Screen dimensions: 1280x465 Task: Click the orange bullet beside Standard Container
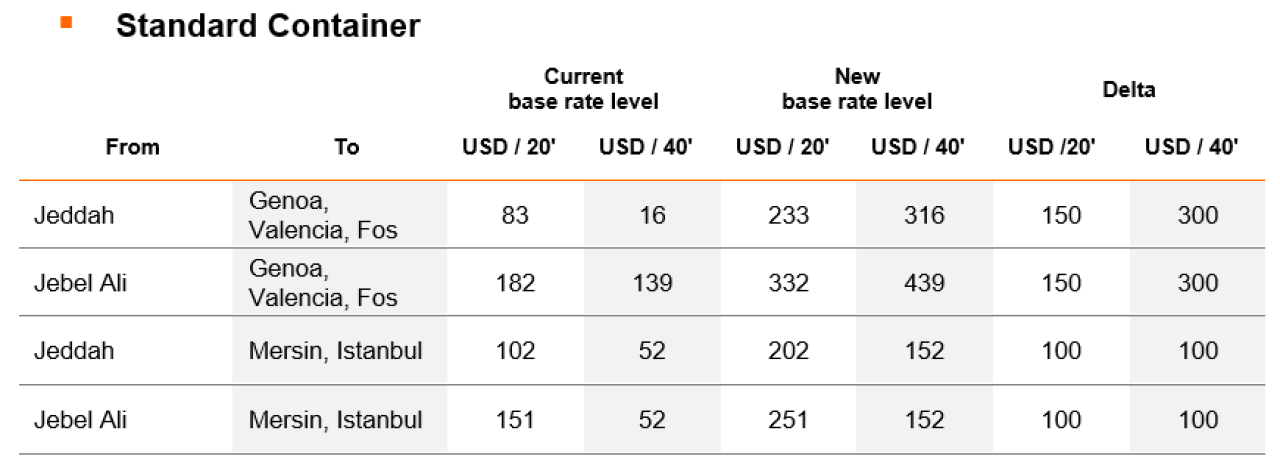(x=66, y=22)
